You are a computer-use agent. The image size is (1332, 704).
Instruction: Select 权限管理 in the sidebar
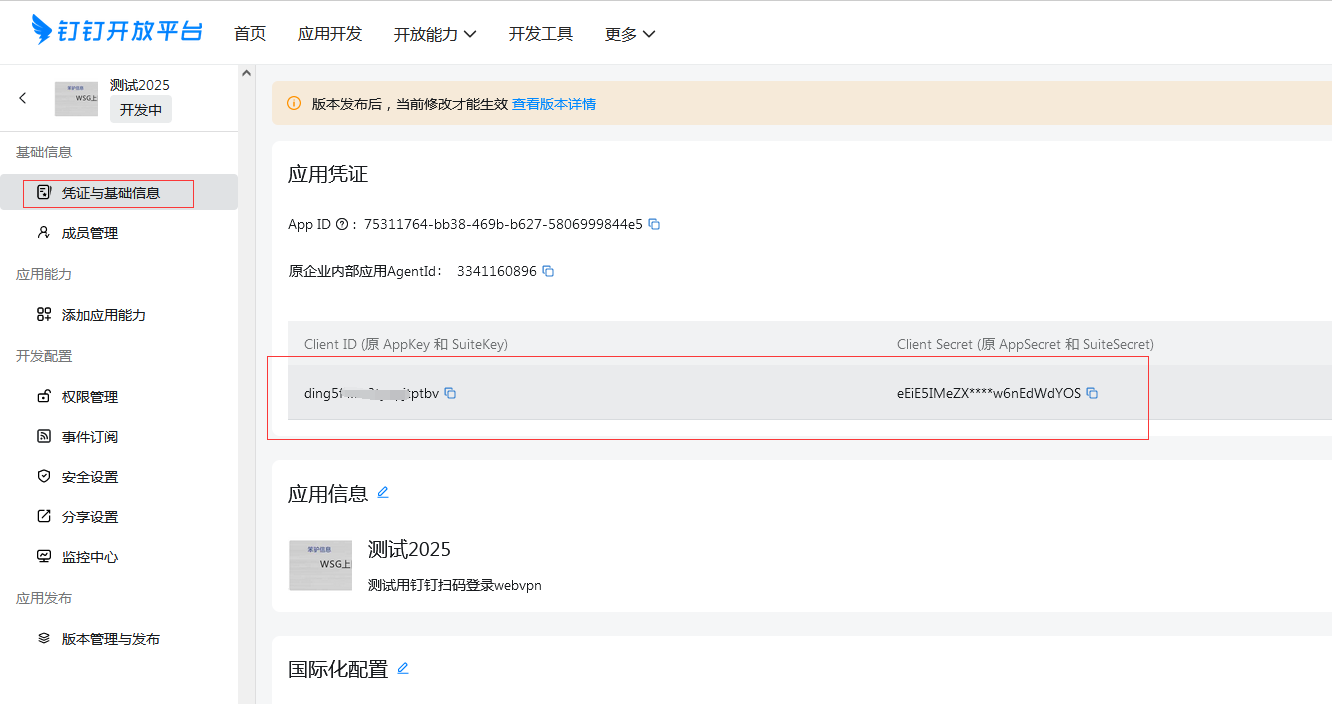(x=90, y=397)
